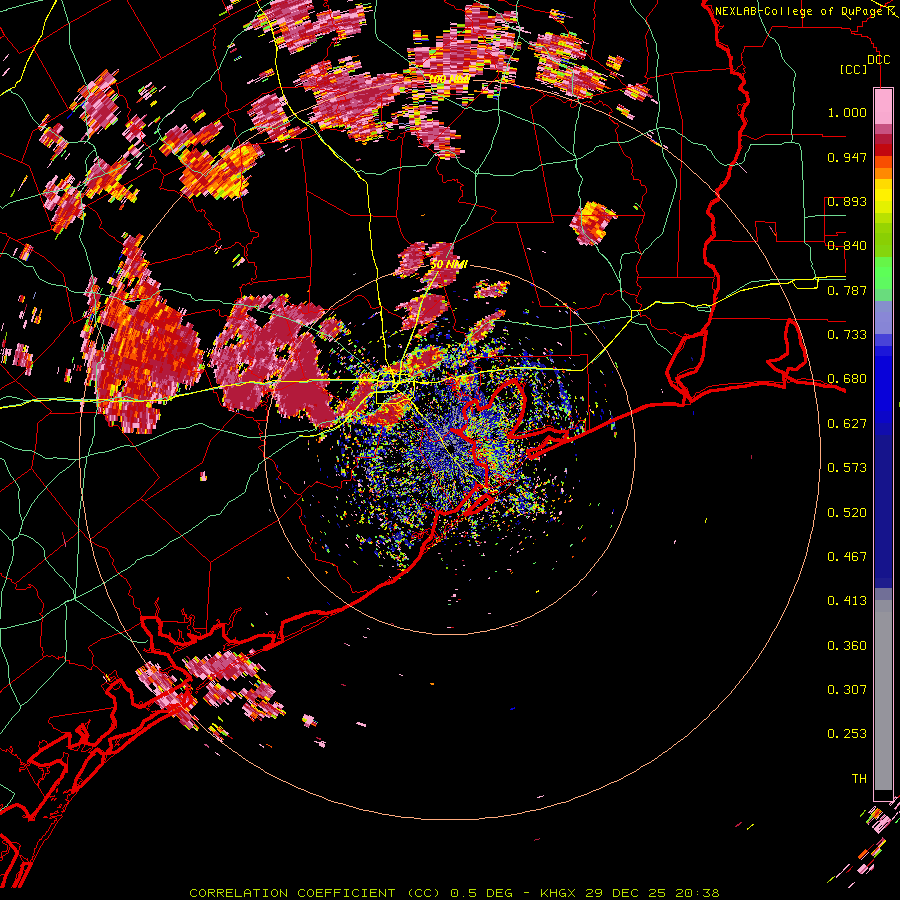The image size is (900, 900).
Task: Pick the 0.360 scale label
Action: (x=847, y=646)
